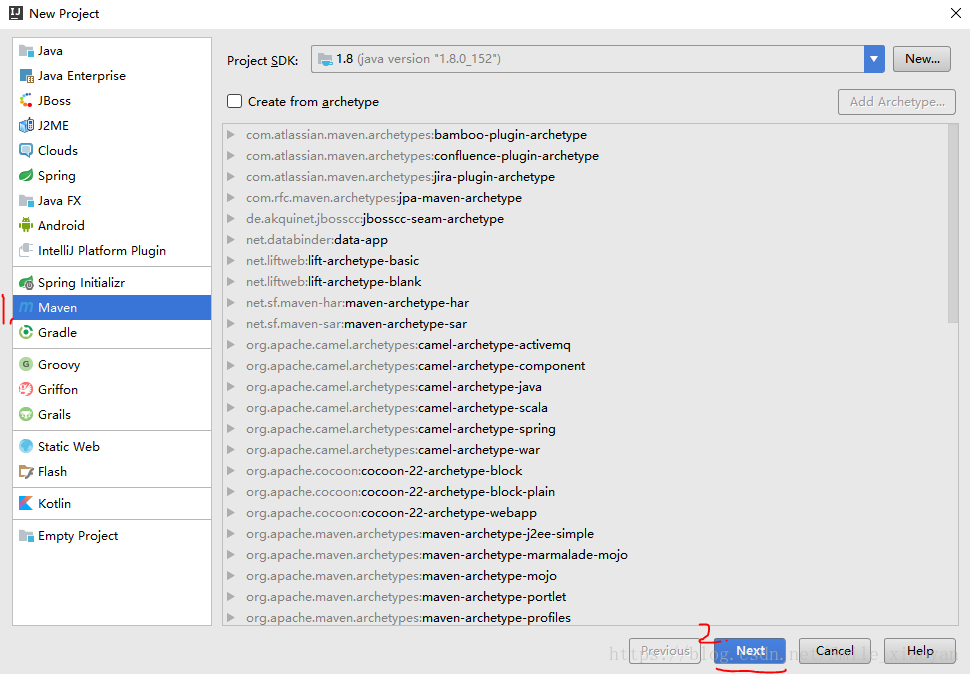
Task: Expand lift-archetype-basic entry
Action: tap(231, 260)
